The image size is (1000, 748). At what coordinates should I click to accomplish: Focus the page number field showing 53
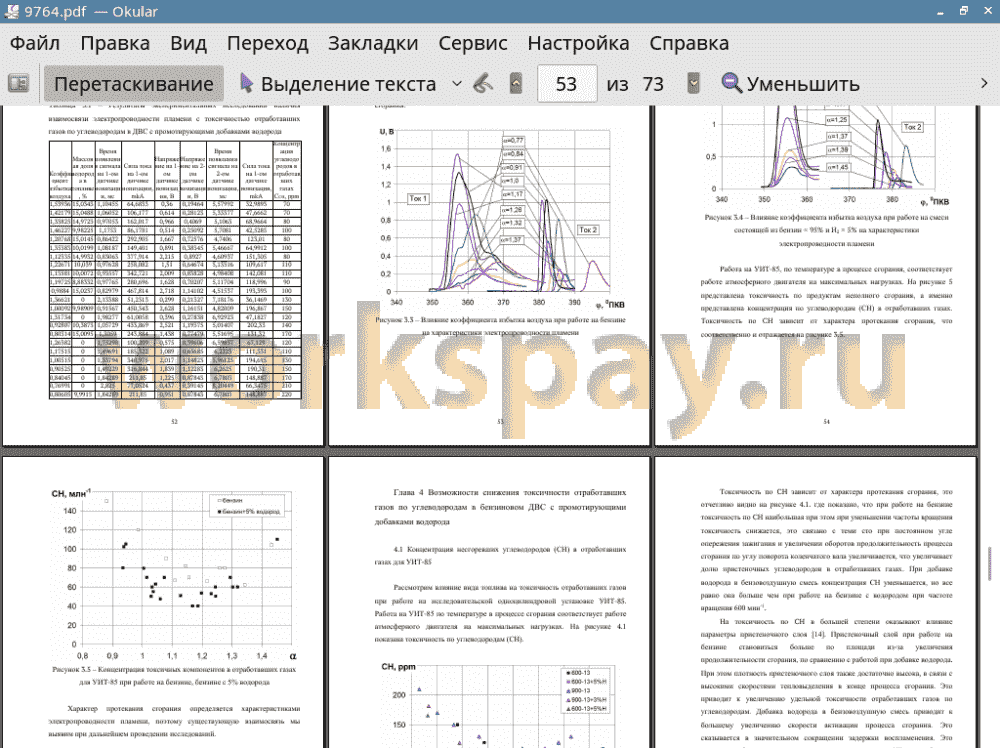tap(567, 84)
